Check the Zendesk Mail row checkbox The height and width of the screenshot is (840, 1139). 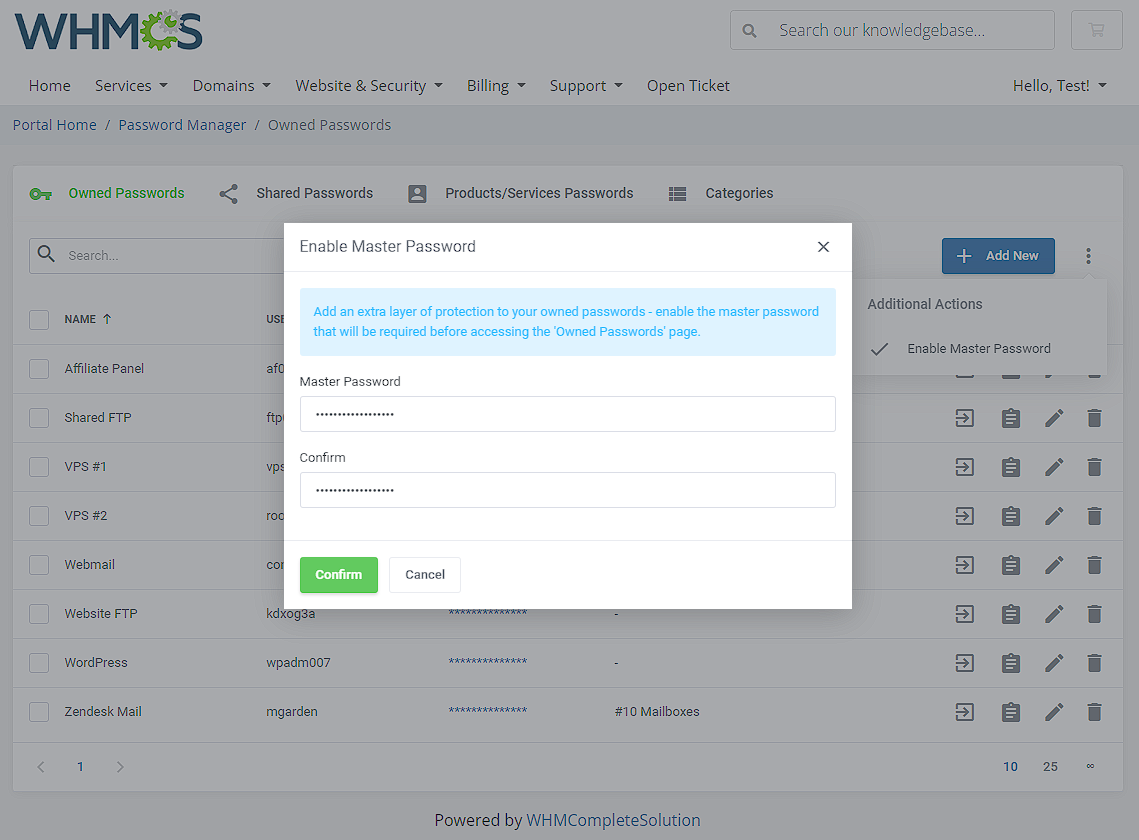pos(39,712)
